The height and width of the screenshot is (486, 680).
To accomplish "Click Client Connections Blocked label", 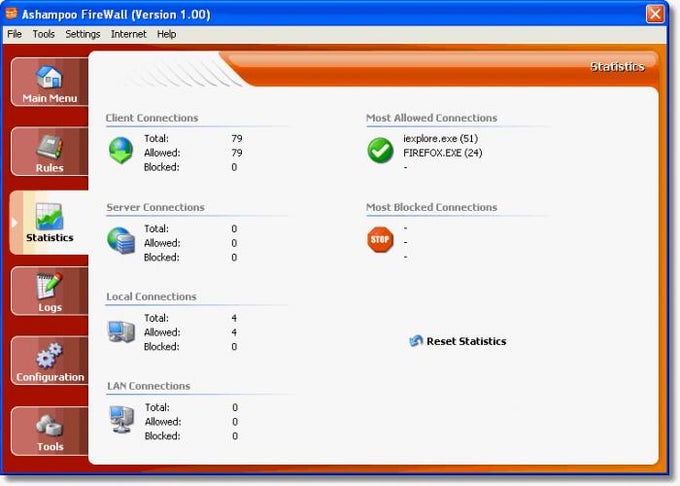I will tap(161, 167).
